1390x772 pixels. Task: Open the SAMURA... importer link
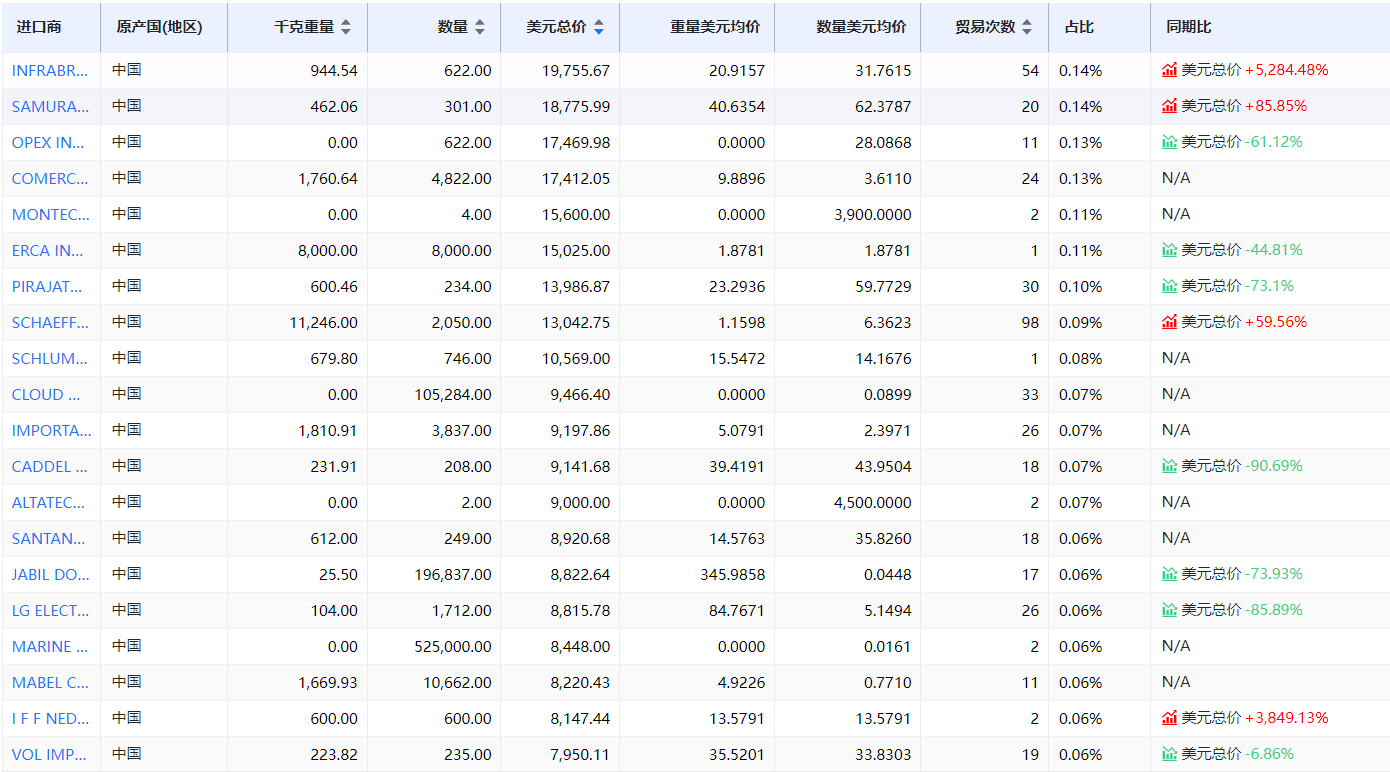coord(50,106)
